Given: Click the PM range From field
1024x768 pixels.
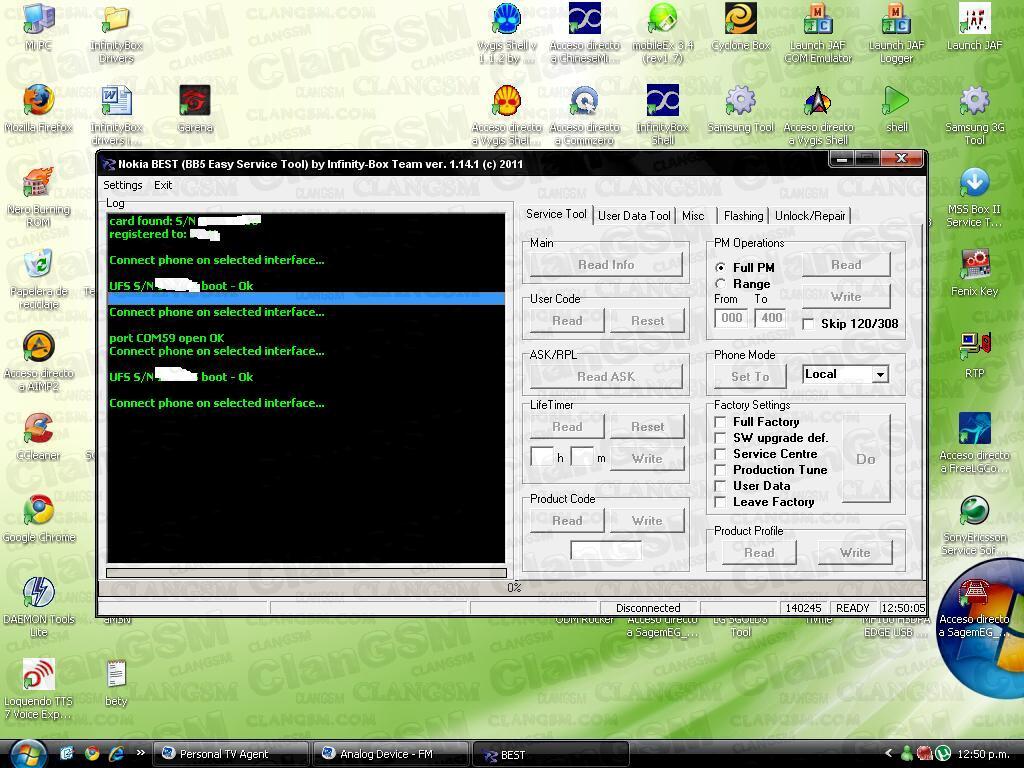Looking at the screenshot, I should coord(731,318).
